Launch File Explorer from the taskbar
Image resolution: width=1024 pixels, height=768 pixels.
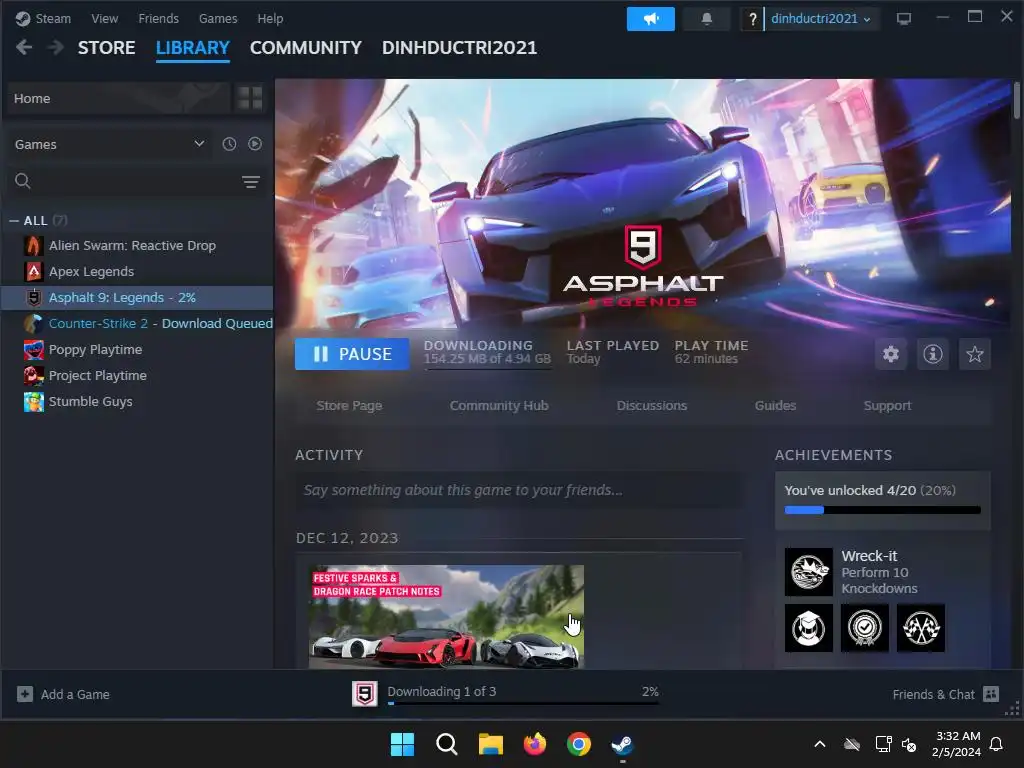(490, 744)
